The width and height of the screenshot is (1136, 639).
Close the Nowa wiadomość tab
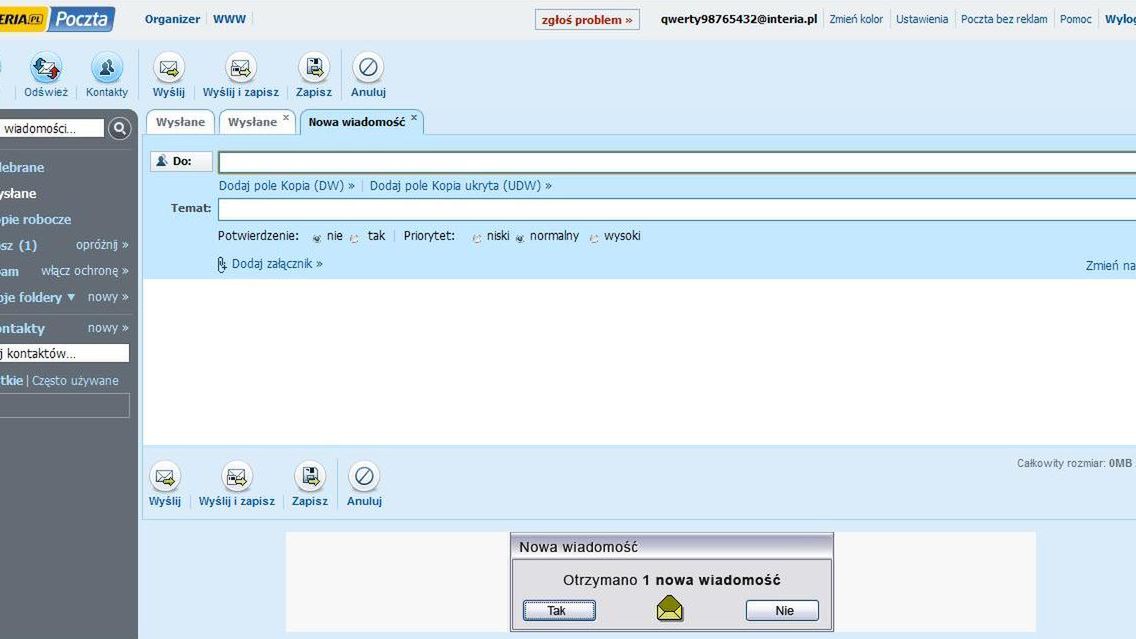coord(414,117)
